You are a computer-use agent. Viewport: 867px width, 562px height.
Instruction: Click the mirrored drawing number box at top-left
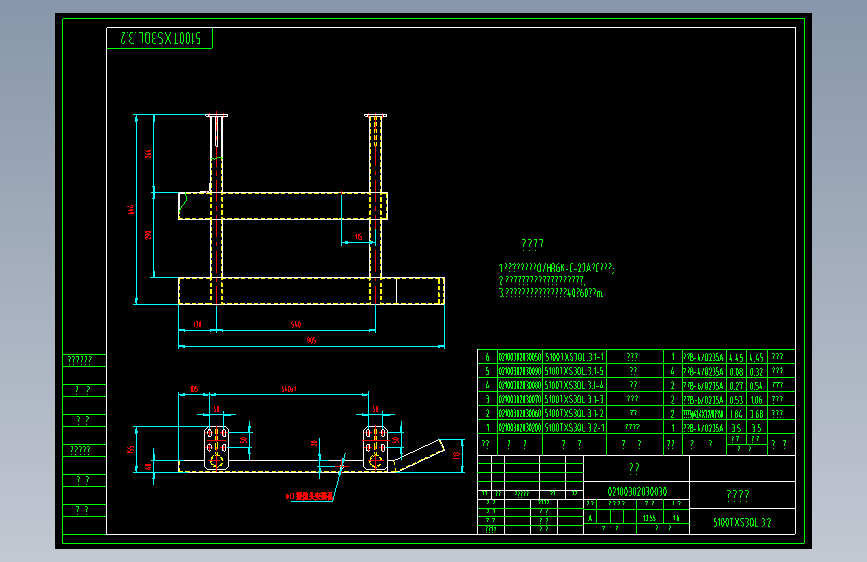click(160, 38)
